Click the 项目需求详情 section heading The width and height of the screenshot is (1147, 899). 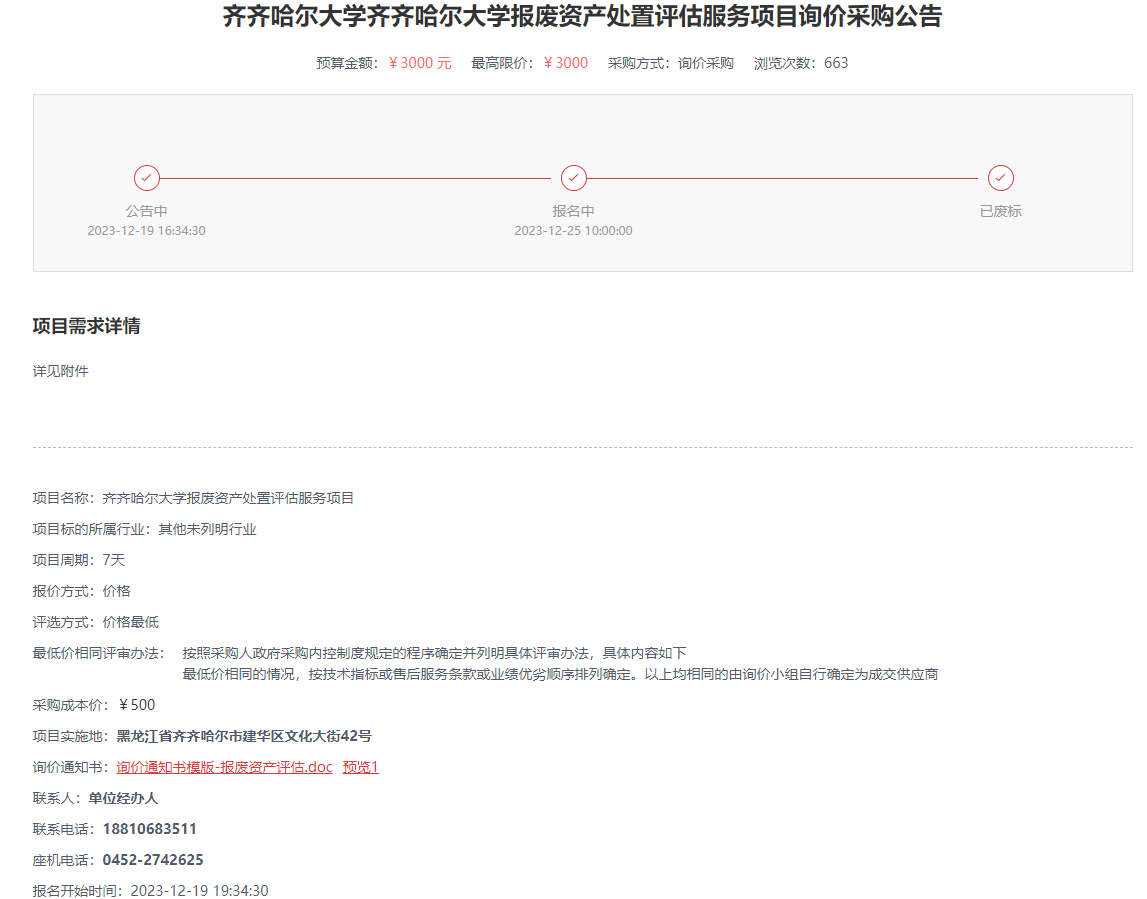86,327
